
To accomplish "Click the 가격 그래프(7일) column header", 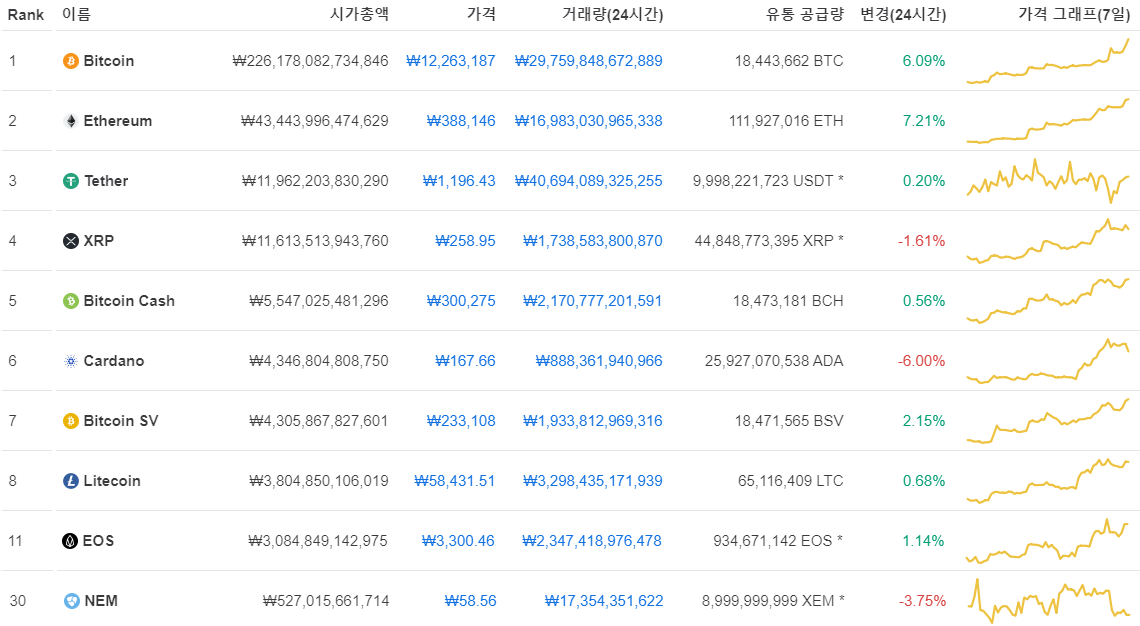I will [1074, 15].
